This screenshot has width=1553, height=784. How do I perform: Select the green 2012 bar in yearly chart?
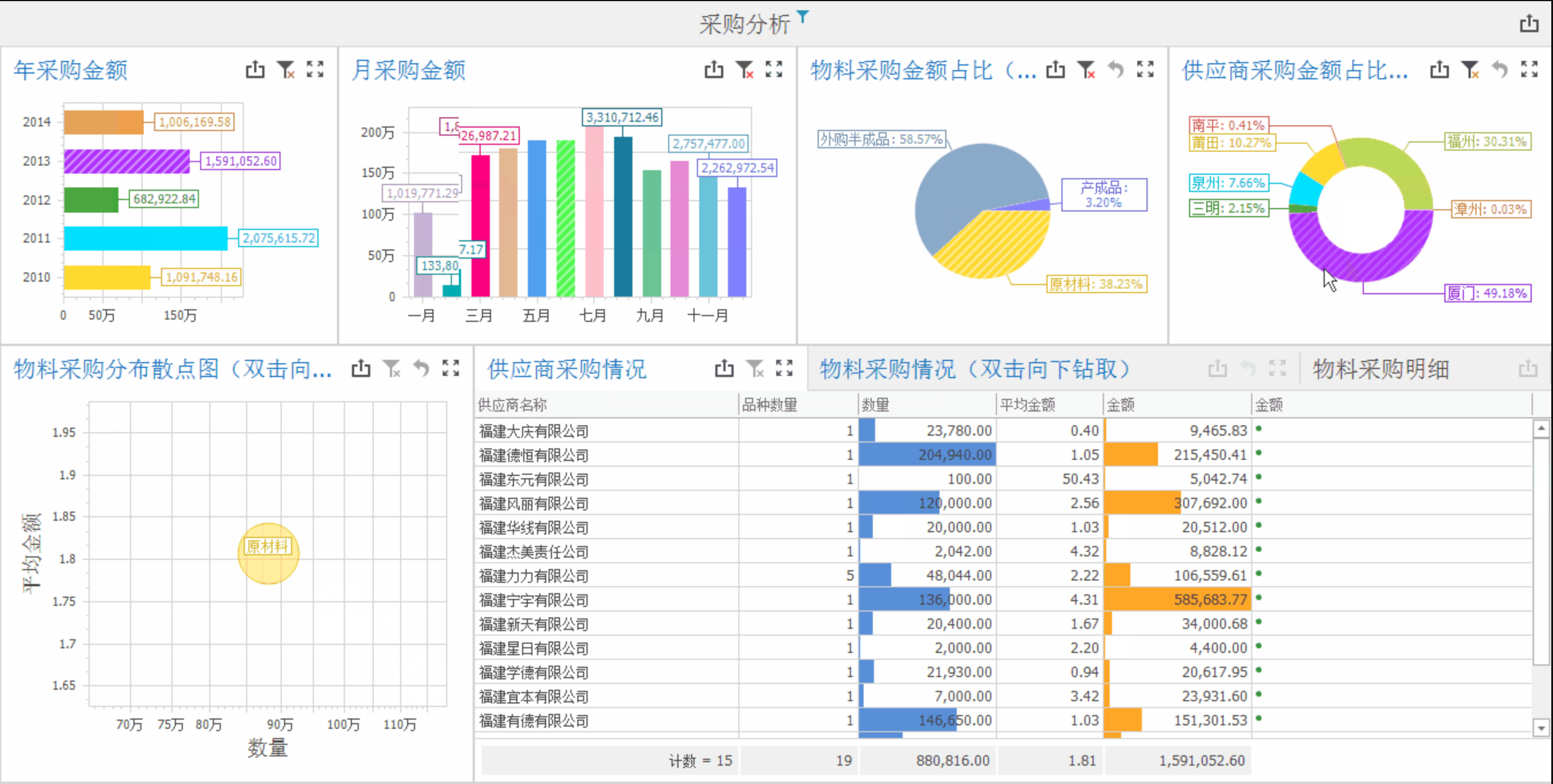click(91, 199)
